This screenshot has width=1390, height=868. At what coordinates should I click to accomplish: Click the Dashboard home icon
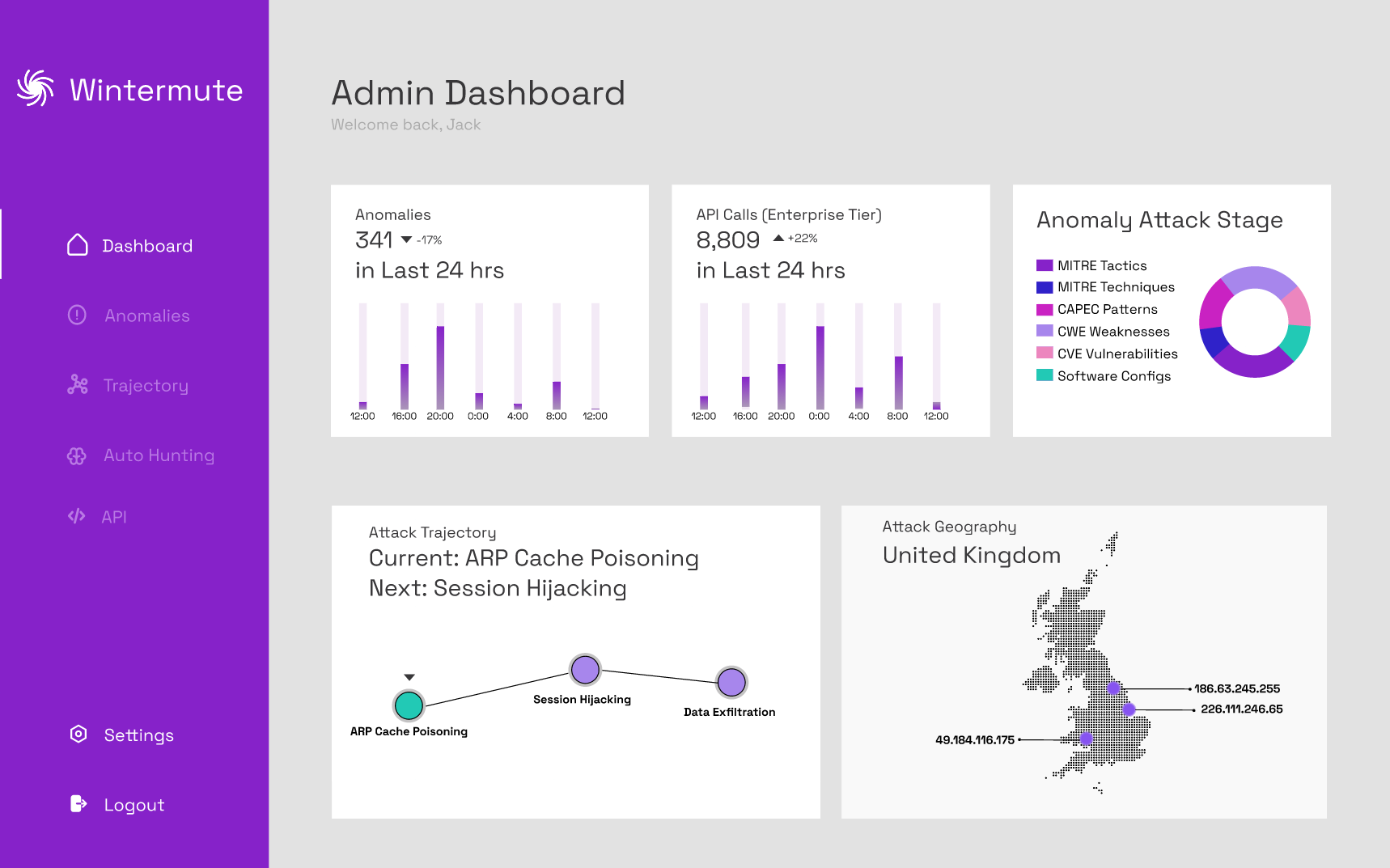(78, 245)
